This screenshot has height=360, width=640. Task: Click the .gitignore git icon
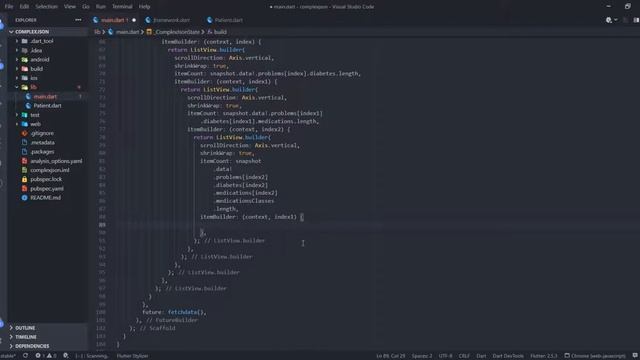click(x=24, y=133)
